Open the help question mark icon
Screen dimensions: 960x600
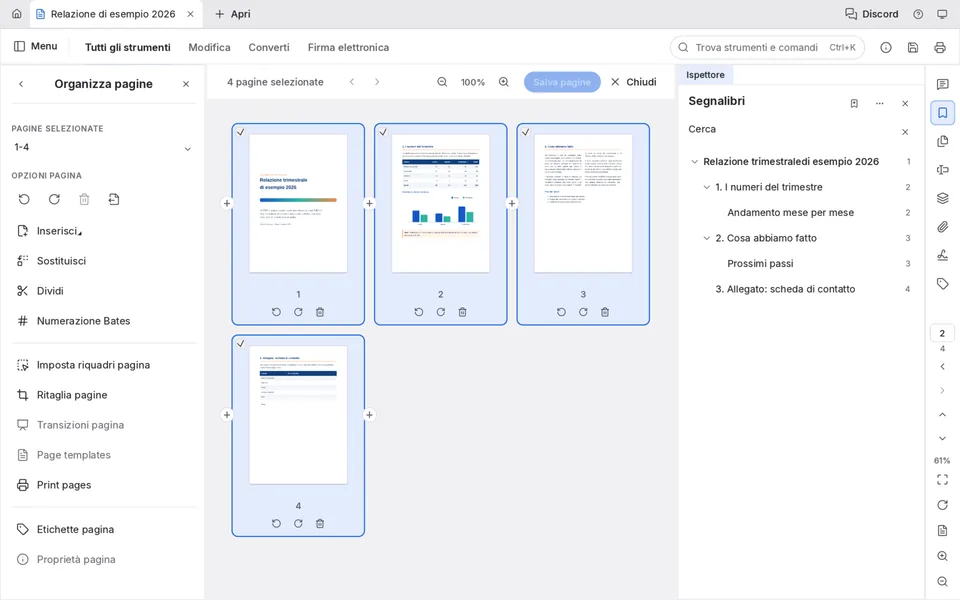918,14
